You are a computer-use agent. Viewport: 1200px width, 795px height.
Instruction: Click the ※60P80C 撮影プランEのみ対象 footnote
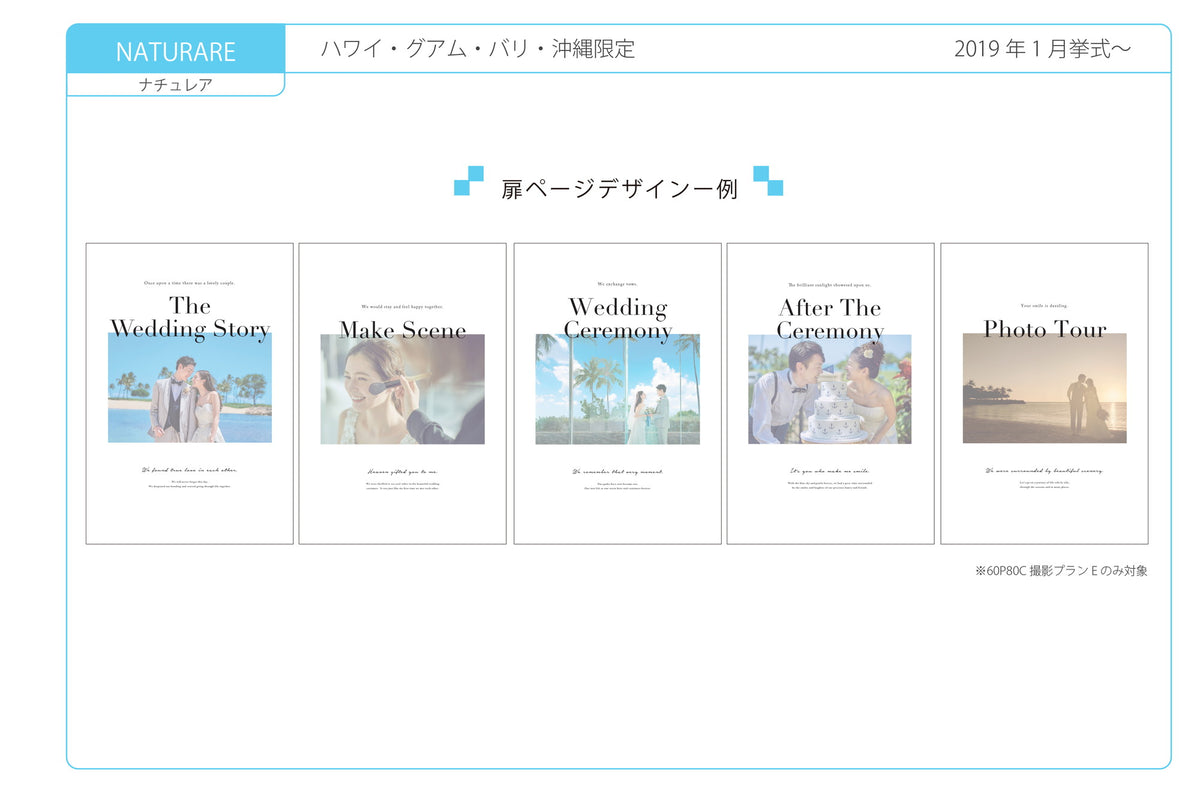[1061, 571]
